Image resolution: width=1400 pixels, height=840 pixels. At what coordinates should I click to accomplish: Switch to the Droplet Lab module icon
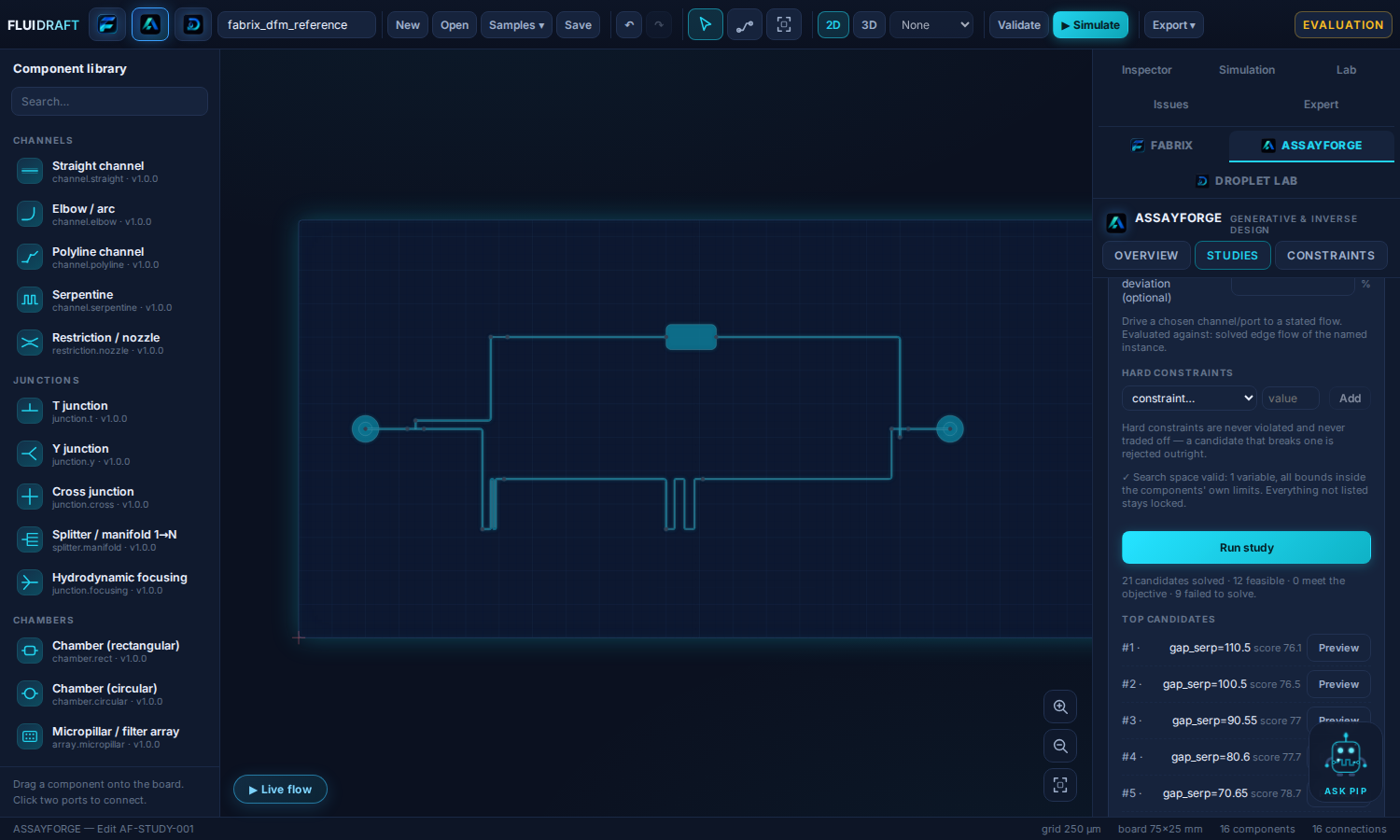(193, 25)
